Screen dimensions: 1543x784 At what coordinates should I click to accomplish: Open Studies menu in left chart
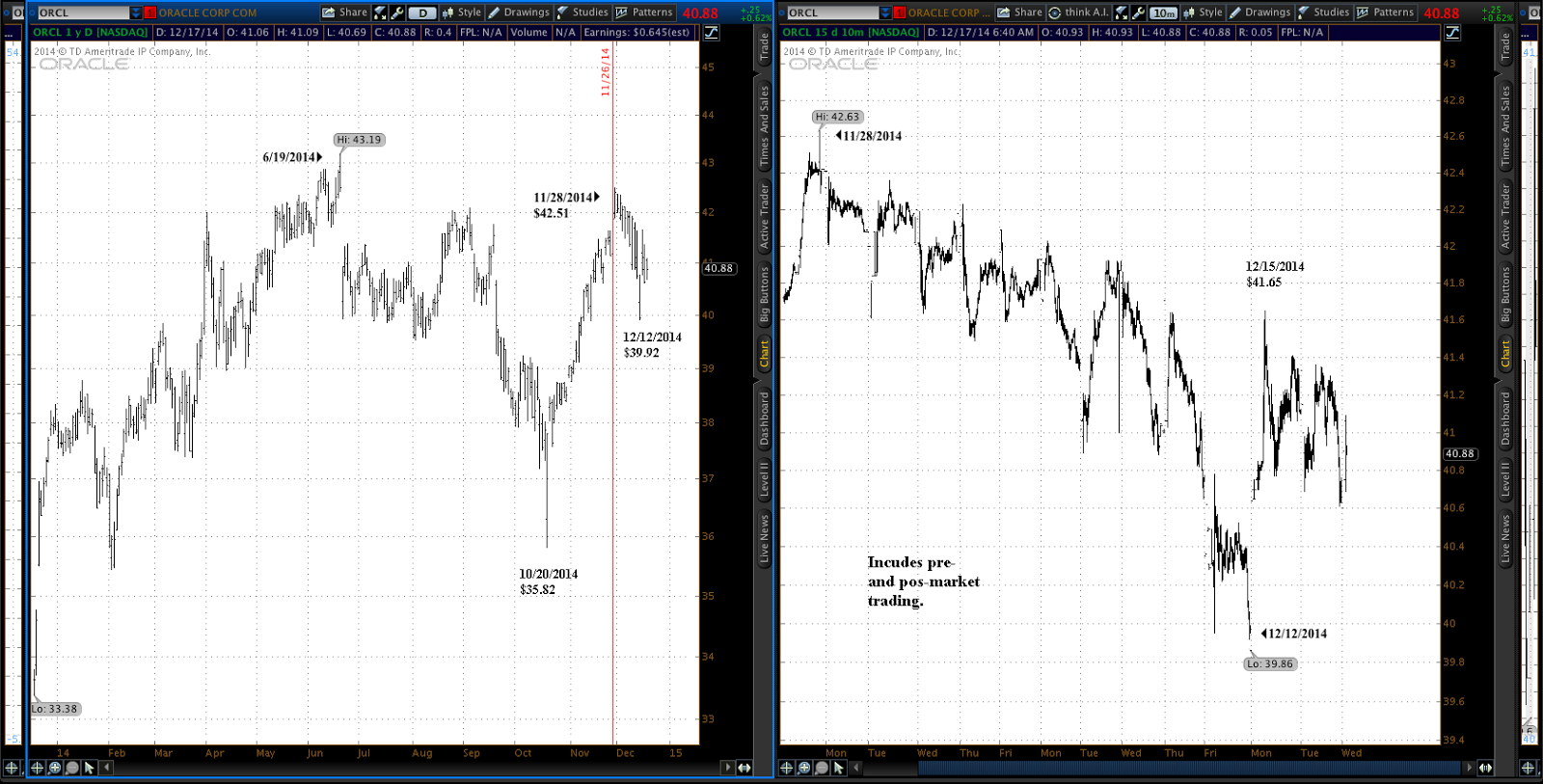(582, 13)
